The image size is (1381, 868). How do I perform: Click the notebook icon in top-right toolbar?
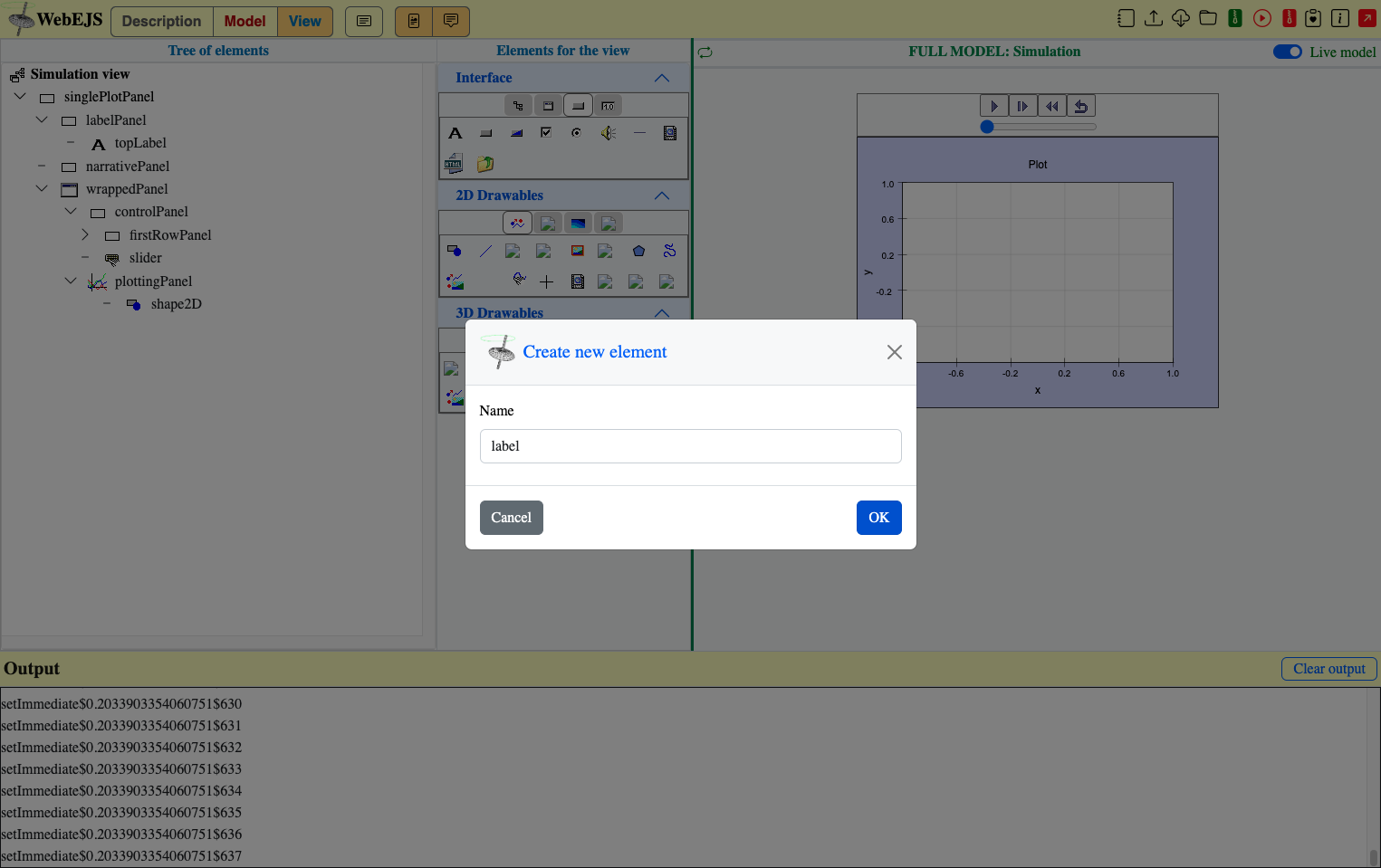point(1126,18)
